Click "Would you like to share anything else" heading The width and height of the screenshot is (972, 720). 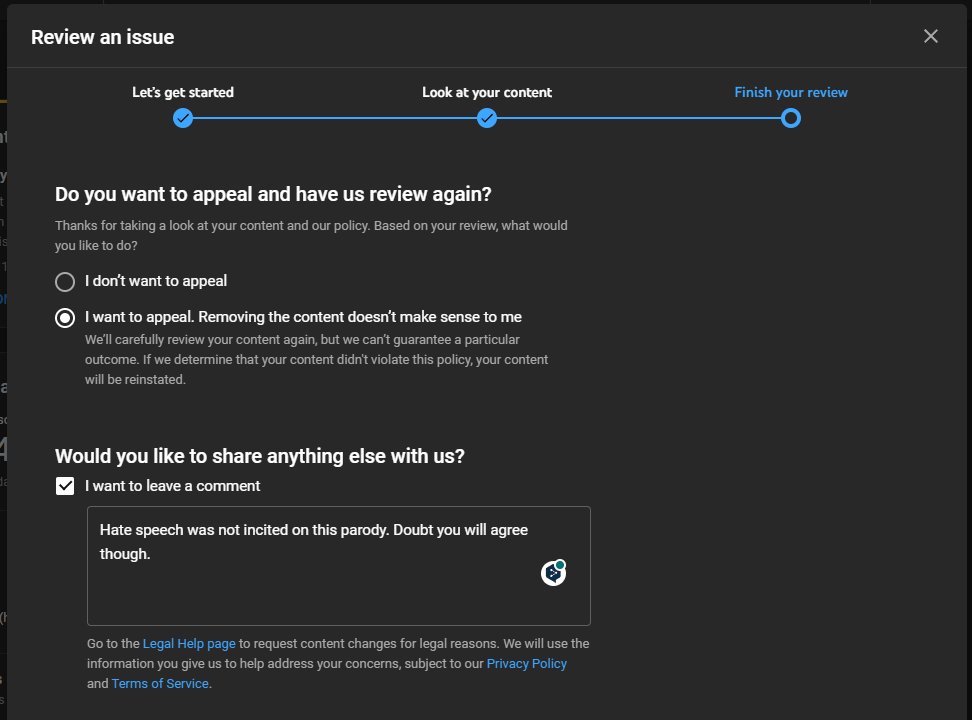click(x=260, y=456)
